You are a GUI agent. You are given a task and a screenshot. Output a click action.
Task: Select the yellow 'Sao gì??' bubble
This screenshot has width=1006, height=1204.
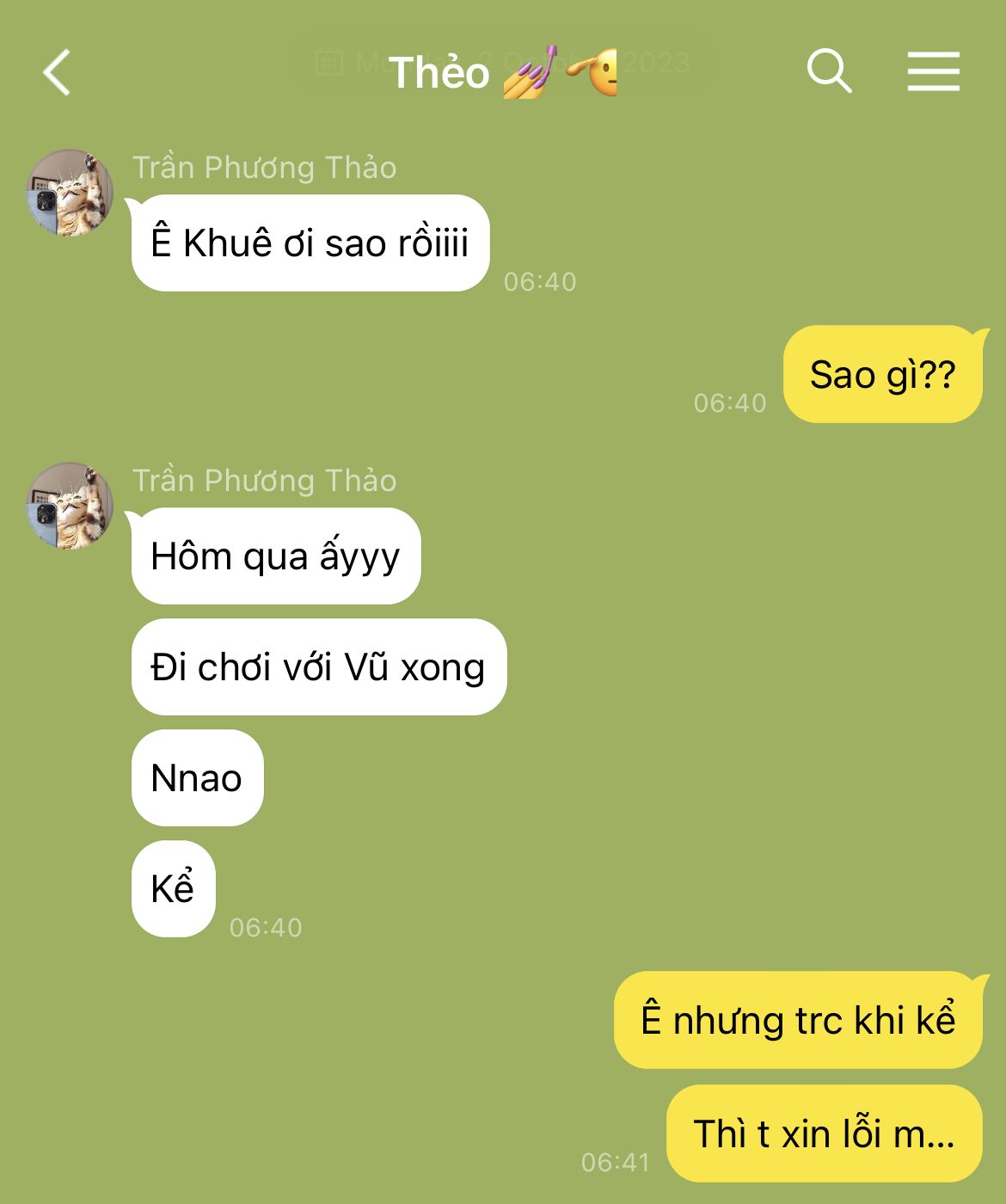pyautogui.click(x=883, y=374)
